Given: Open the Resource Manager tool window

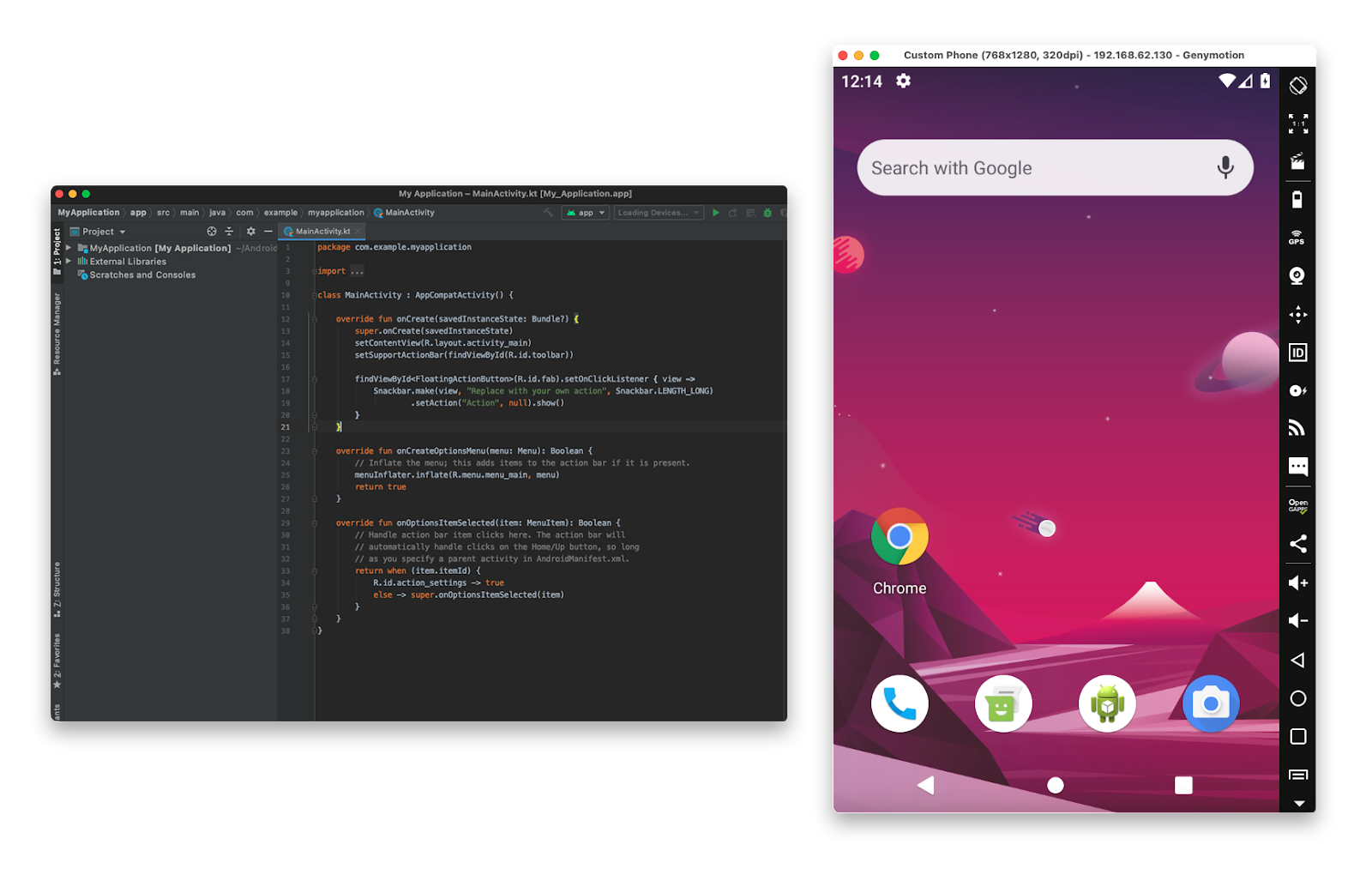Looking at the screenshot, I should 57,329.
